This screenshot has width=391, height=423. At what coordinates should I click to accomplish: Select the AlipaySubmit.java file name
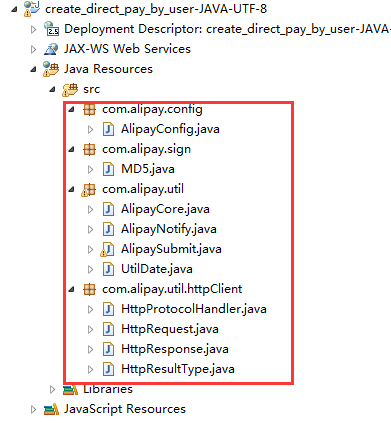coord(171,249)
